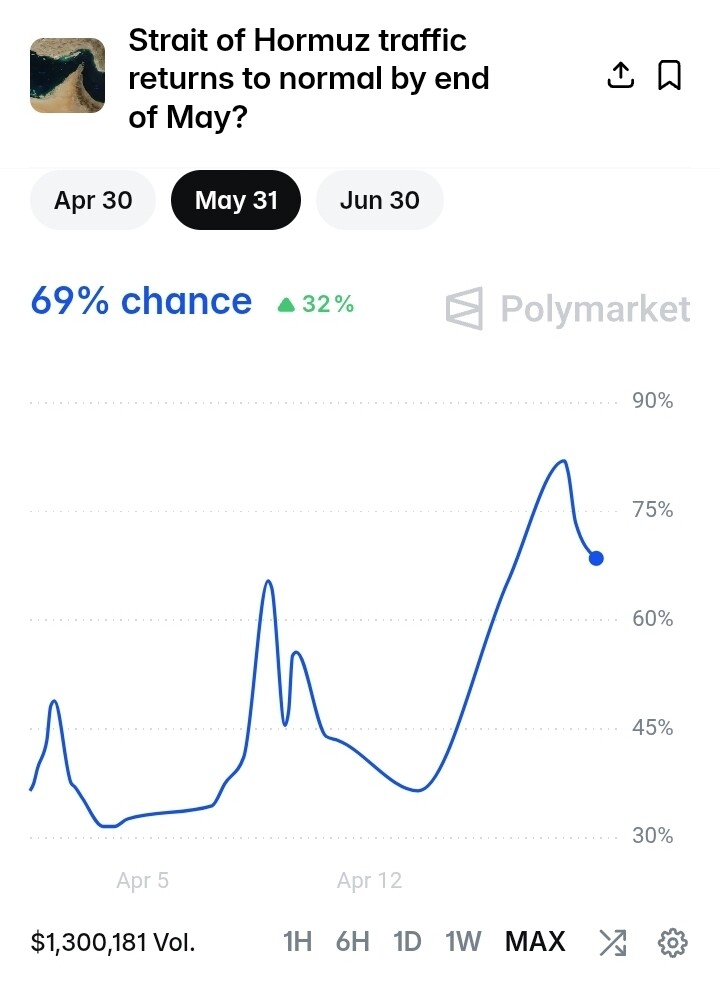Image resolution: width=720 pixels, height=988 pixels.
Task: Tap the $1,300,181 Vol. label
Action: 113,942
